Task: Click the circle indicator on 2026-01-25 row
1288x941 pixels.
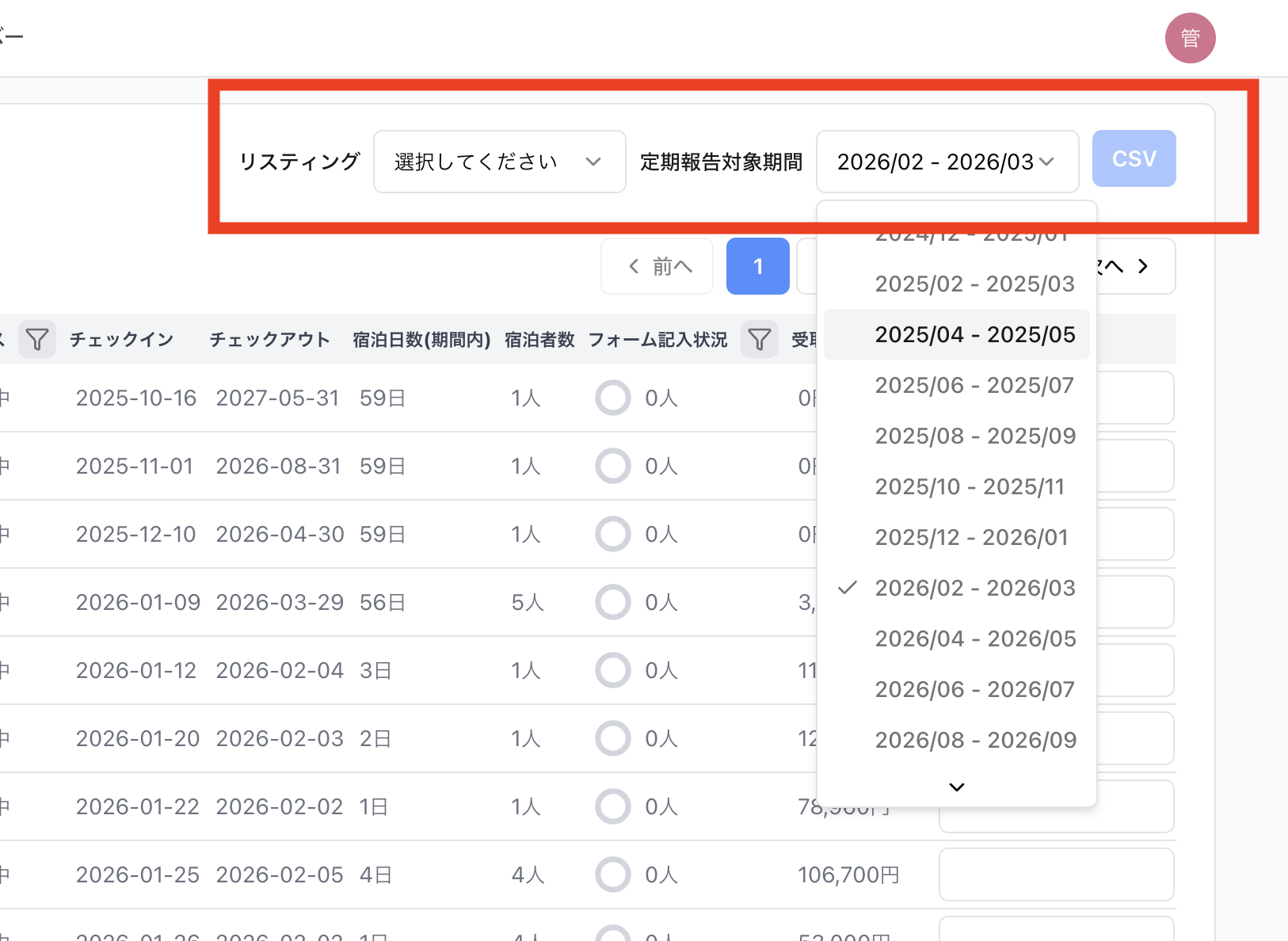Action: tap(612, 874)
